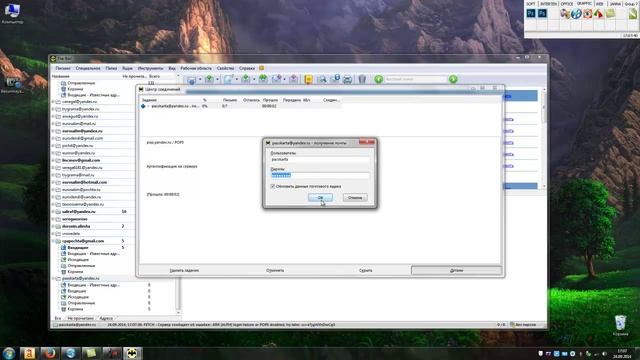Open the Свойства menu
This screenshot has width=640, height=360.
(x=225, y=68)
